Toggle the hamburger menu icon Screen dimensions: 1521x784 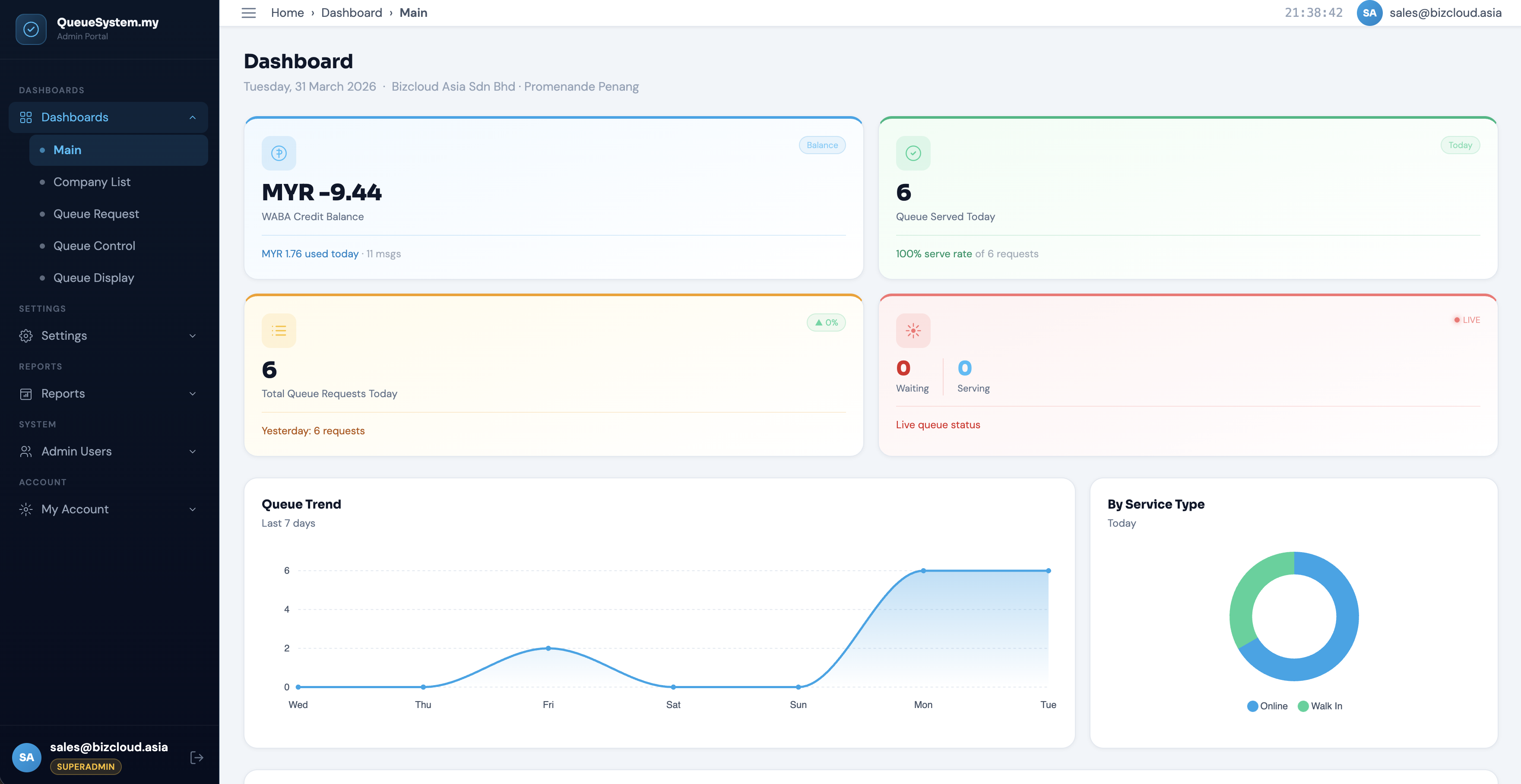click(x=249, y=13)
